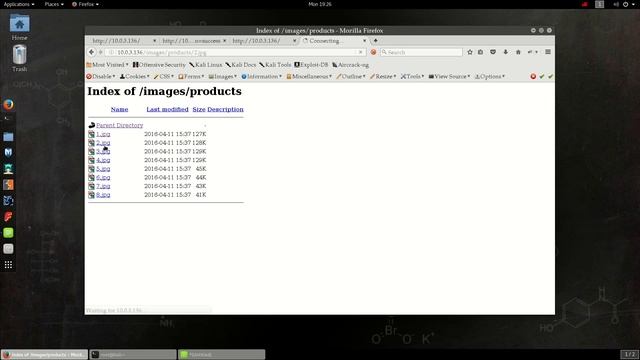This screenshot has height=360, width=640.
Task: Open the Firefox app menu in top bar
Action: pos(85,4)
